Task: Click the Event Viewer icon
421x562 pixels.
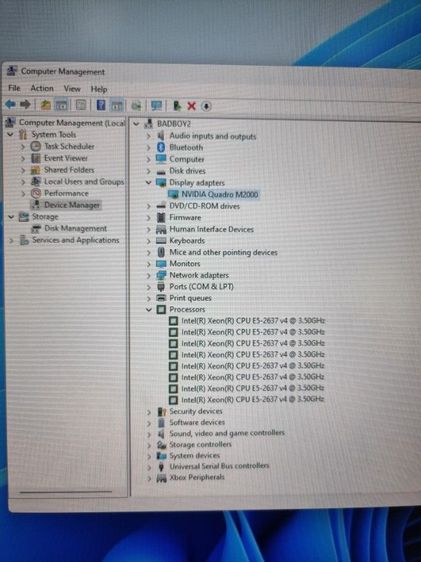Action: click(x=35, y=158)
